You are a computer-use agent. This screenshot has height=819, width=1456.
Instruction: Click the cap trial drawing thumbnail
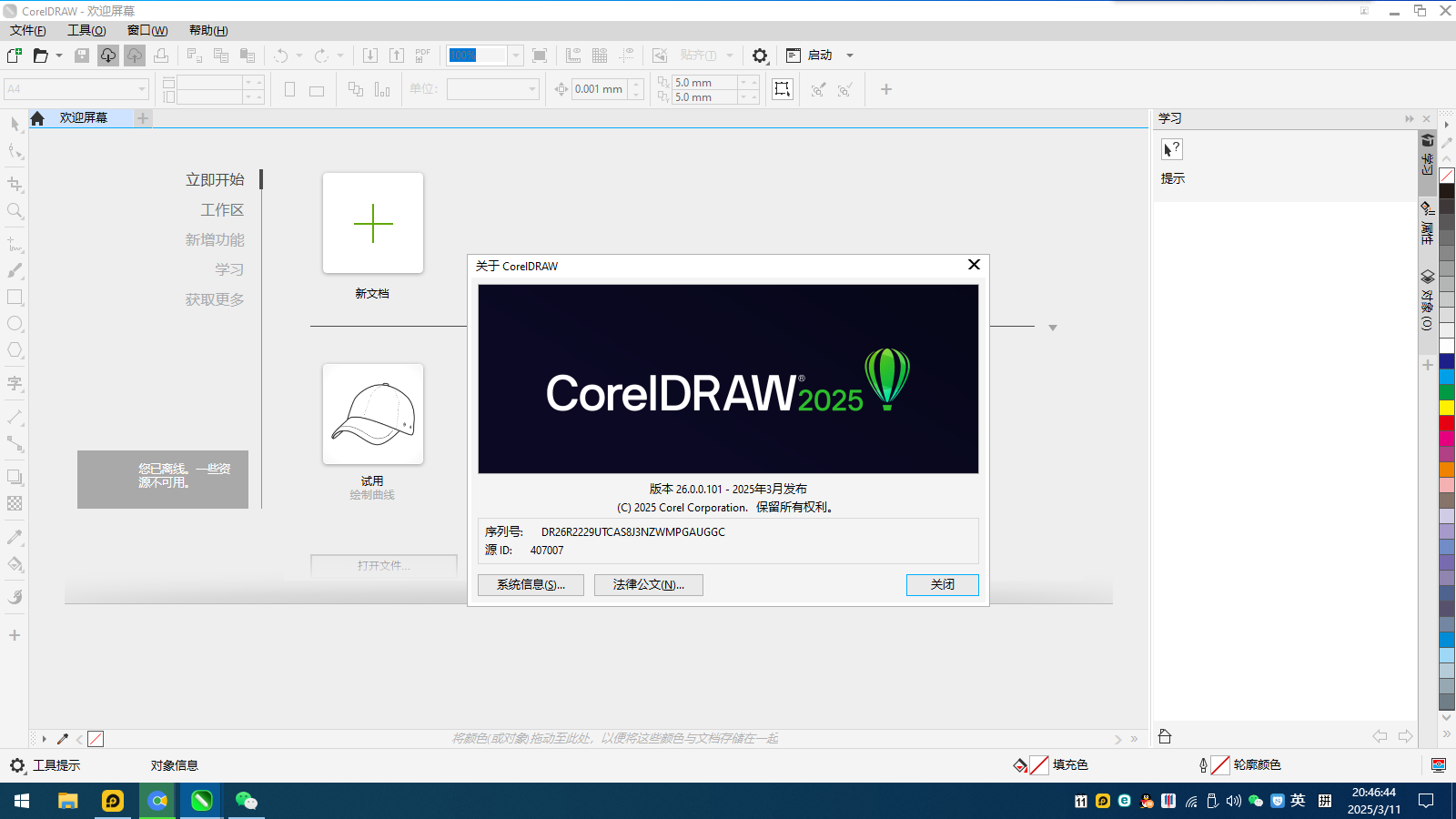[373, 414]
